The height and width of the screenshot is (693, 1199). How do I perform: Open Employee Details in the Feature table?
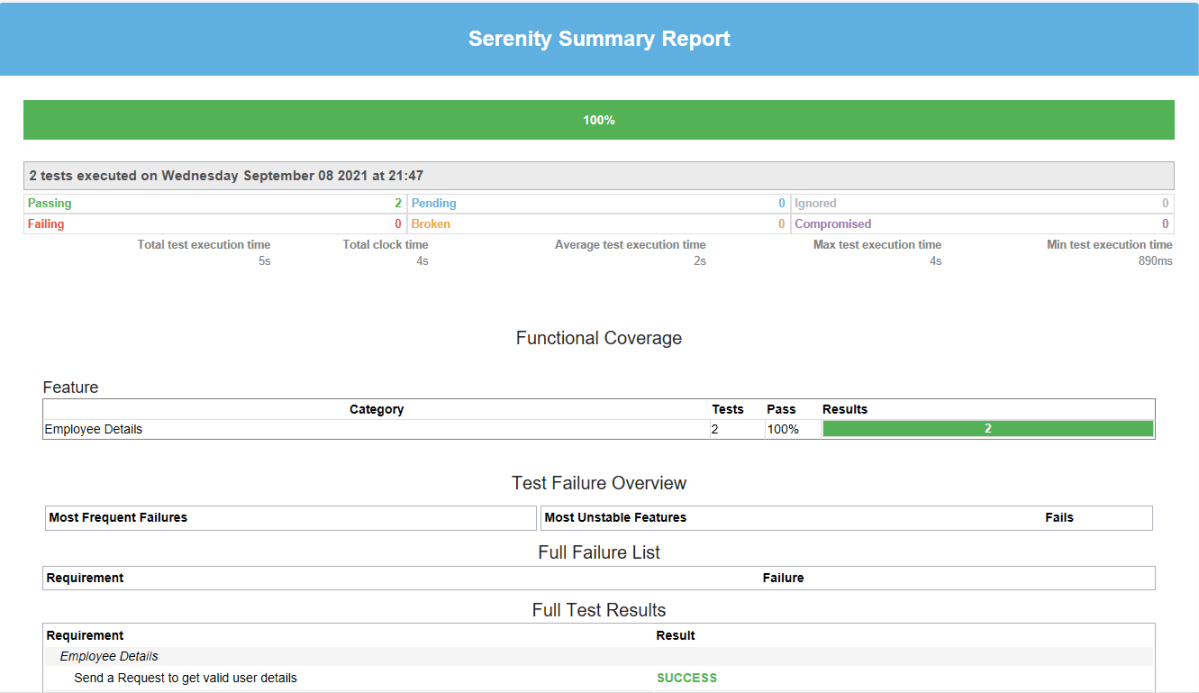(94, 429)
